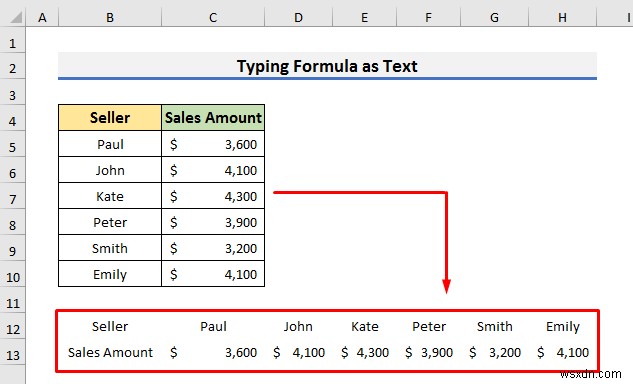The width and height of the screenshot is (633, 384).
Task: Select column D header
Action: (298, 17)
